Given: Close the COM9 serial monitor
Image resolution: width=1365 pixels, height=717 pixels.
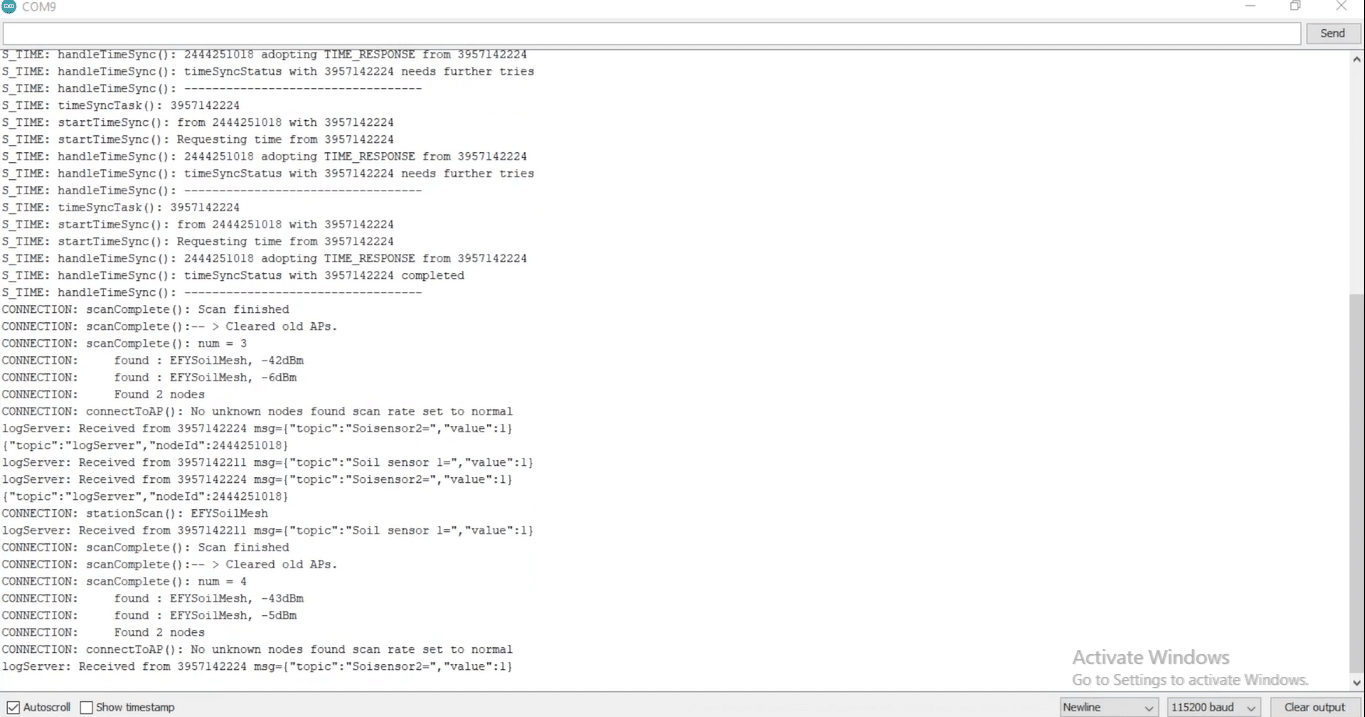Looking at the screenshot, I should click(1341, 7).
